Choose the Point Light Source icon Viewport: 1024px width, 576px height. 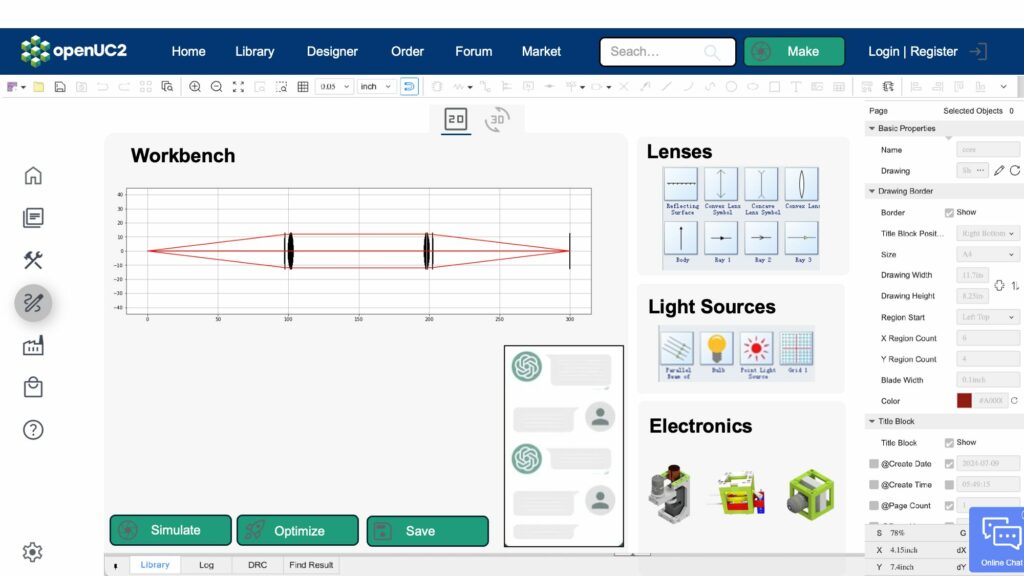click(x=757, y=349)
